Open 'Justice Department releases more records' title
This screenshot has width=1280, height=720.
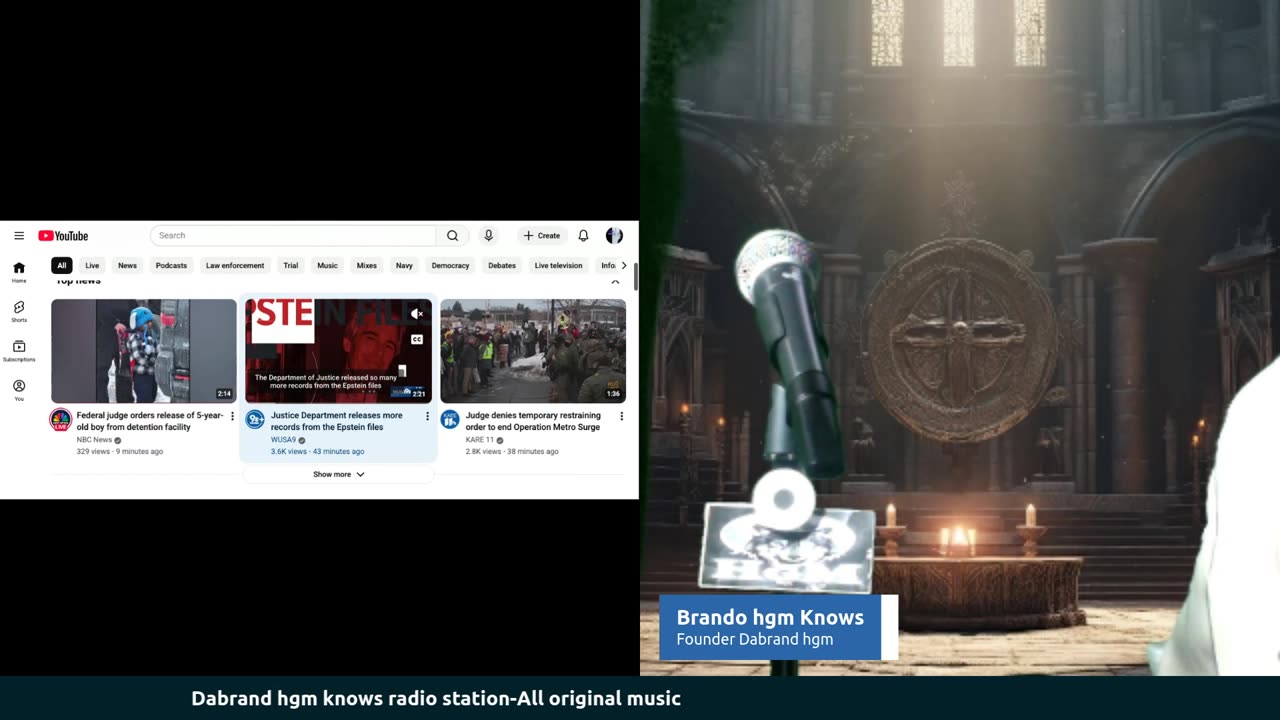[337, 421]
